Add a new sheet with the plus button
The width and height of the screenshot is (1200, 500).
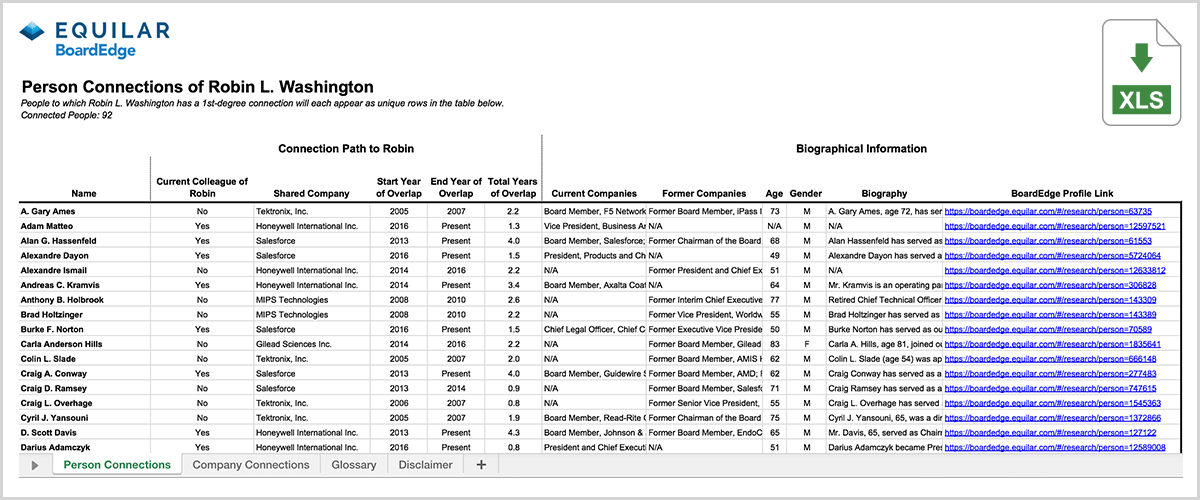pos(481,465)
